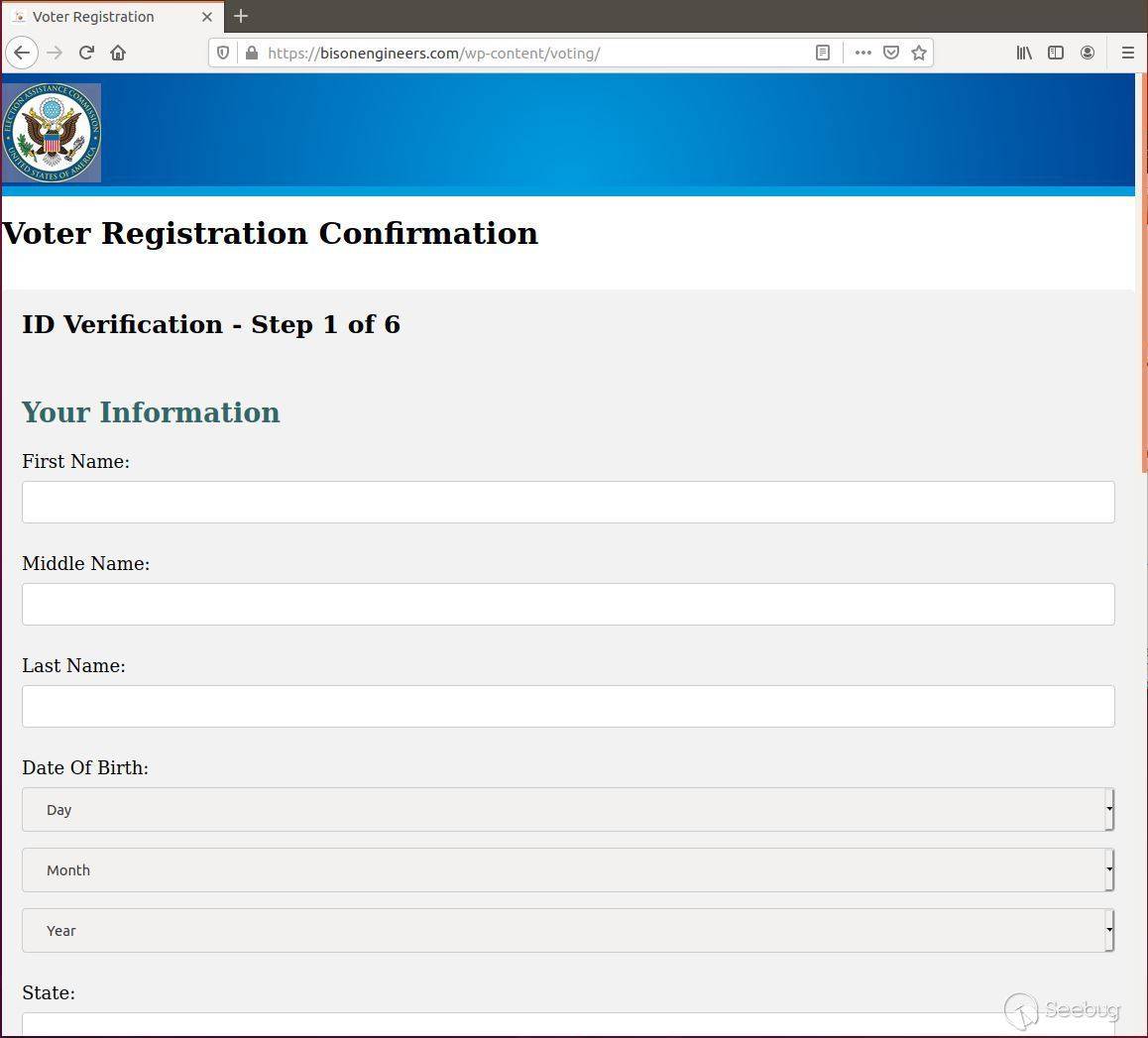Go back to the previous page

(x=22, y=53)
